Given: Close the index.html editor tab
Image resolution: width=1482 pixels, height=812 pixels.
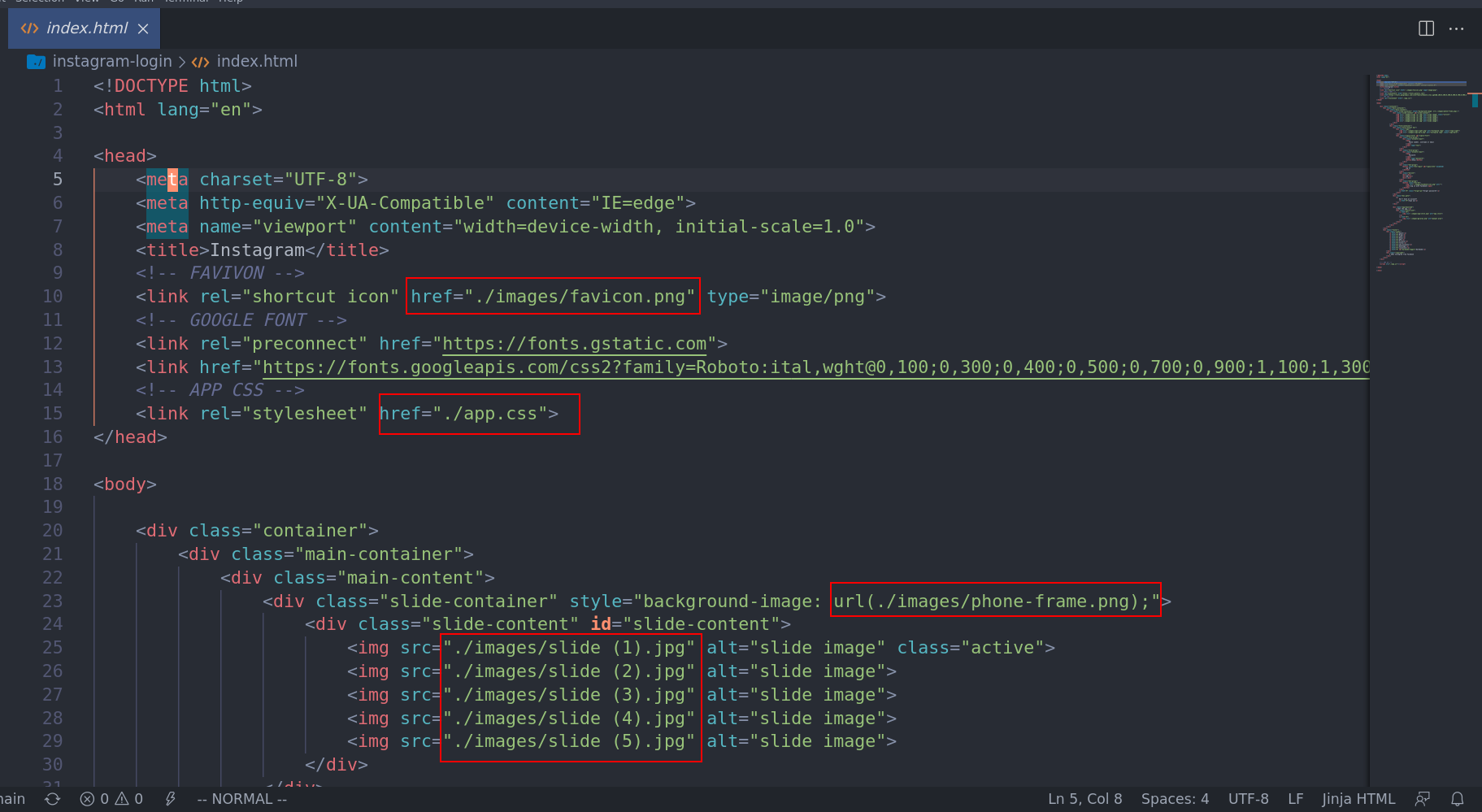Looking at the screenshot, I should [x=143, y=28].
